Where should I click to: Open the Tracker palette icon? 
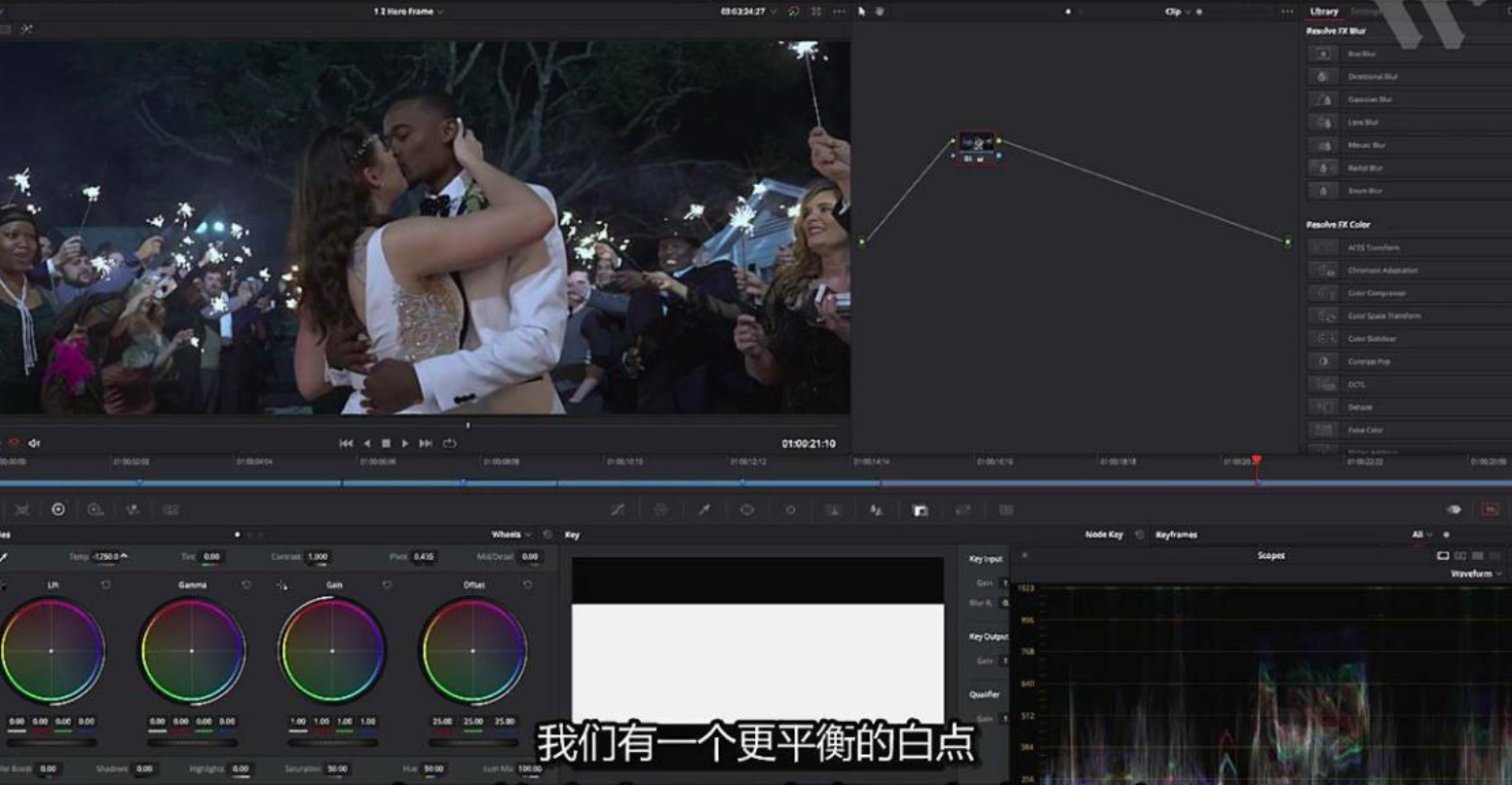click(x=790, y=509)
